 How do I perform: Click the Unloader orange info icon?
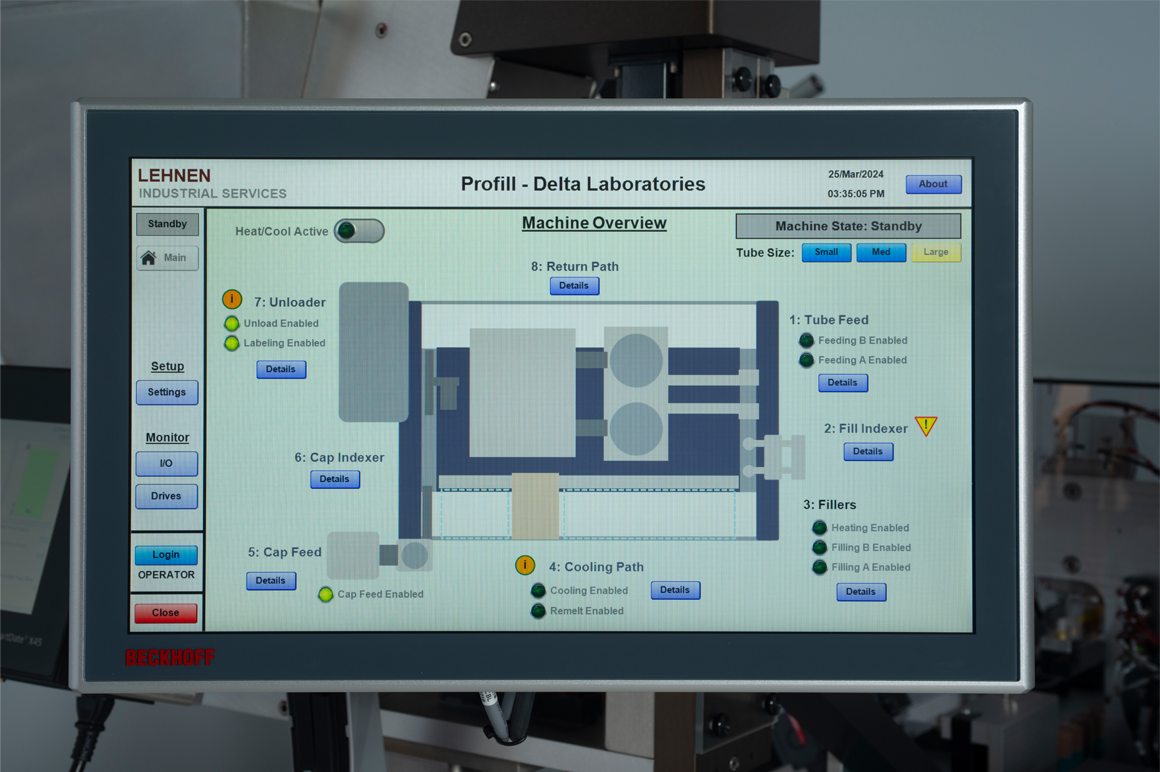pos(232,300)
